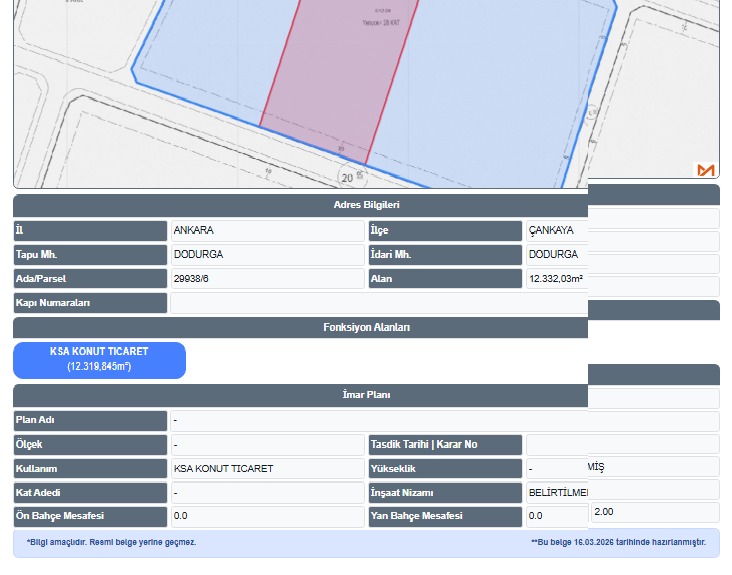Click the İlçe field showing ÇANKAYA
Screen dimensions: 732x575
point(556,231)
